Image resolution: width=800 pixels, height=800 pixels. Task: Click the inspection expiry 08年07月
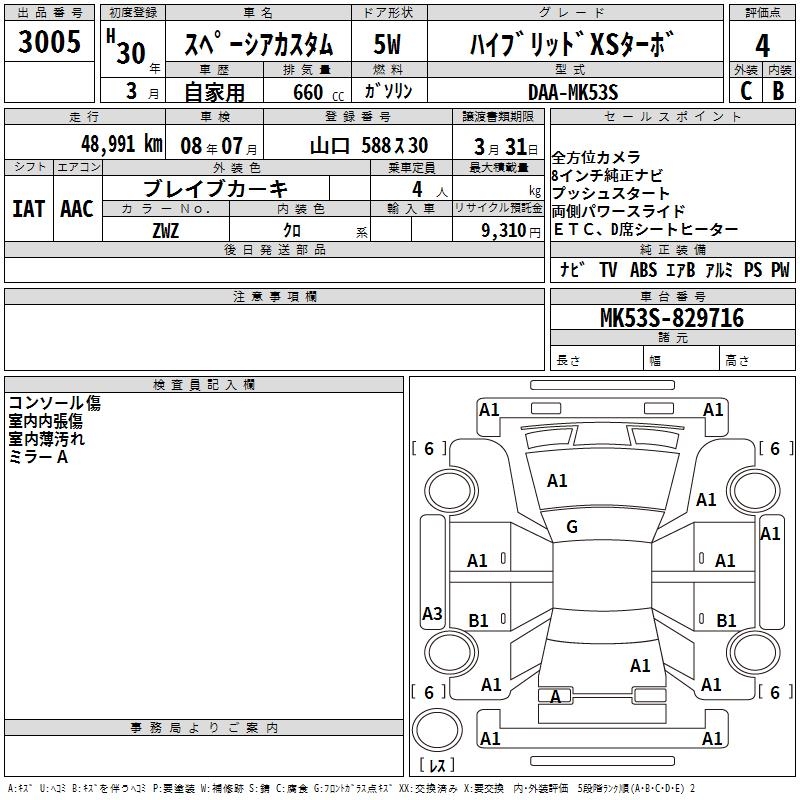(x=218, y=146)
